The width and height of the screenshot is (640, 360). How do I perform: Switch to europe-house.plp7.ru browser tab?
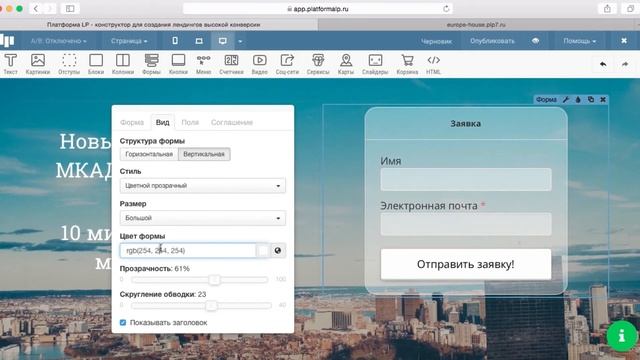(x=476, y=24)
